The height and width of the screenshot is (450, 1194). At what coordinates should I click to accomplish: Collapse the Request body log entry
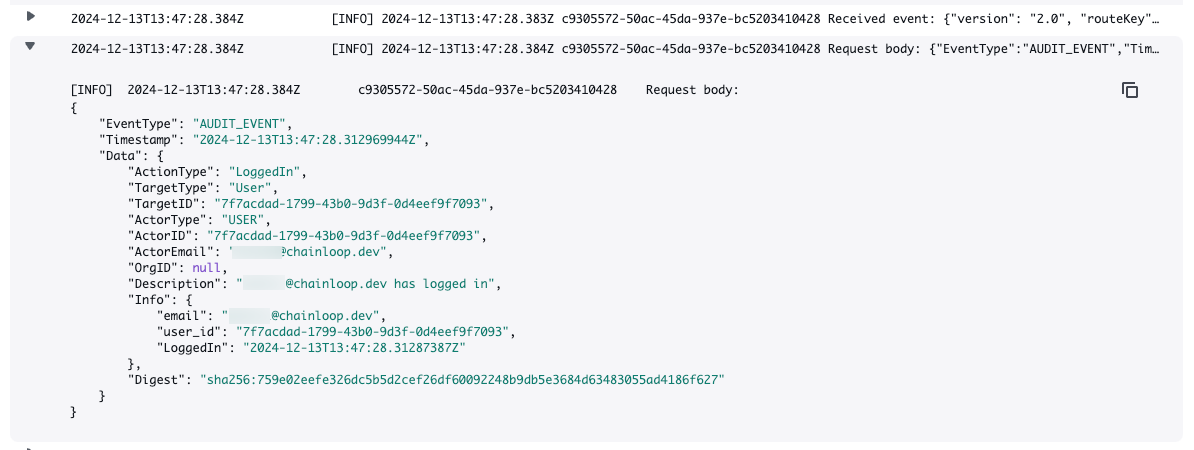point(31,46)
